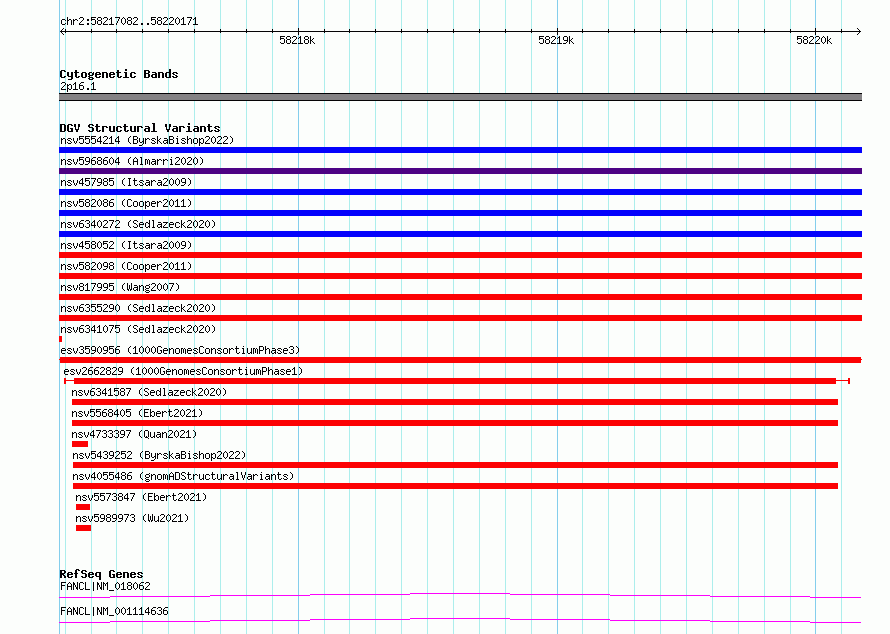This screenshot has height=634, width=890.
Task: Open variant nsv5554214 (ByrskaBishop2022) label
Action: click(x=147, y=140)
